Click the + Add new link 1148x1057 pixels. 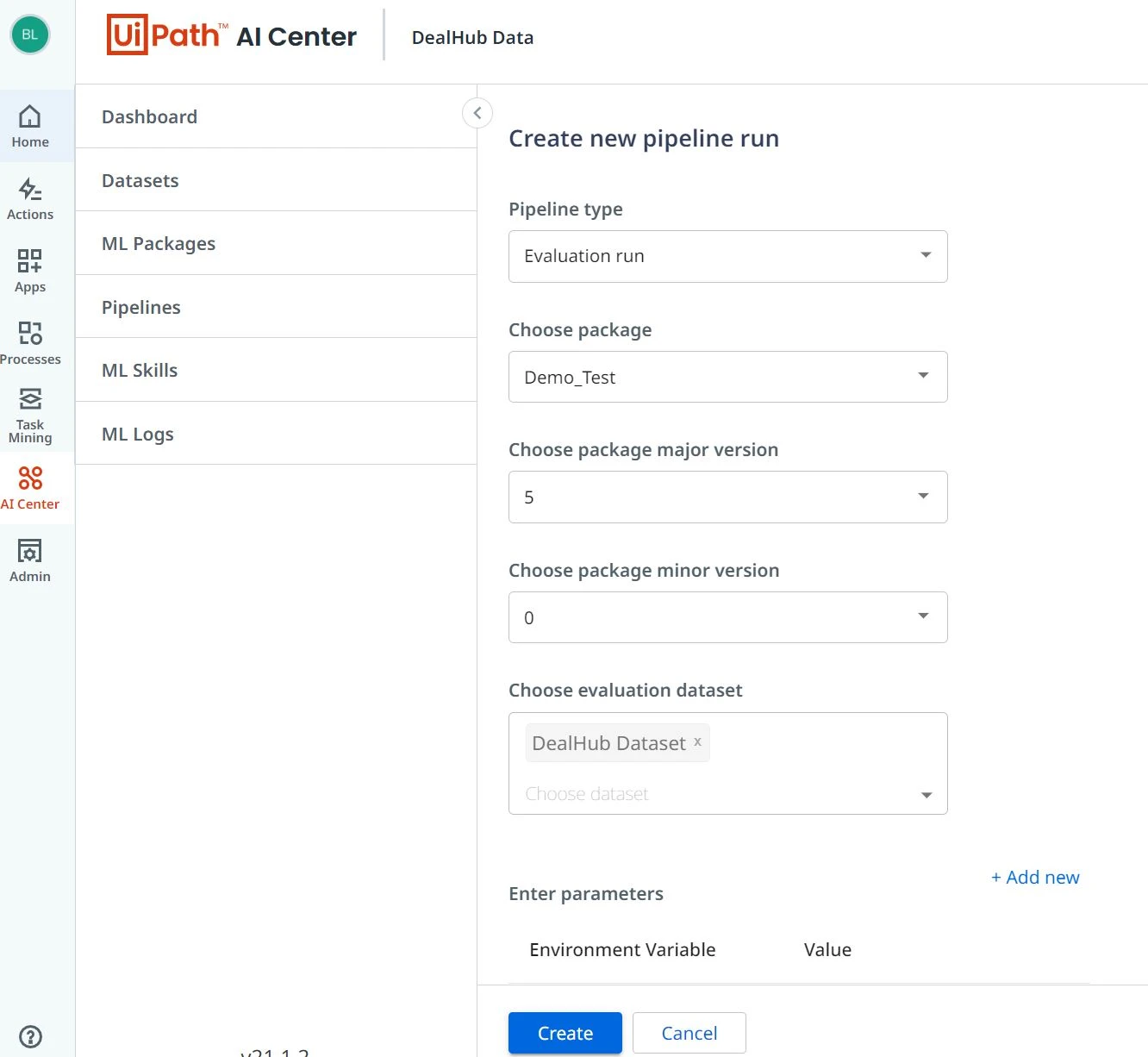click(x=1035, y=877)
